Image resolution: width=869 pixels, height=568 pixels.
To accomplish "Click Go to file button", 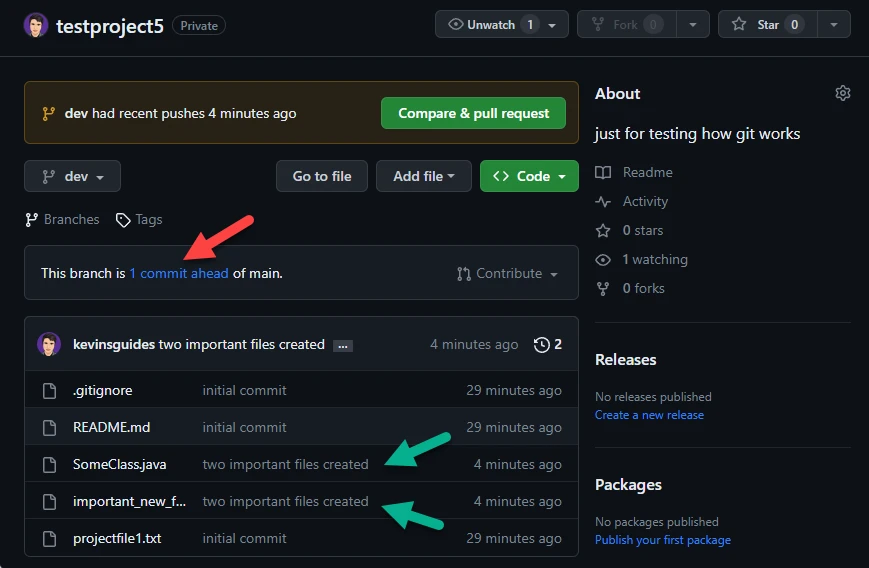I will point(322,176).
